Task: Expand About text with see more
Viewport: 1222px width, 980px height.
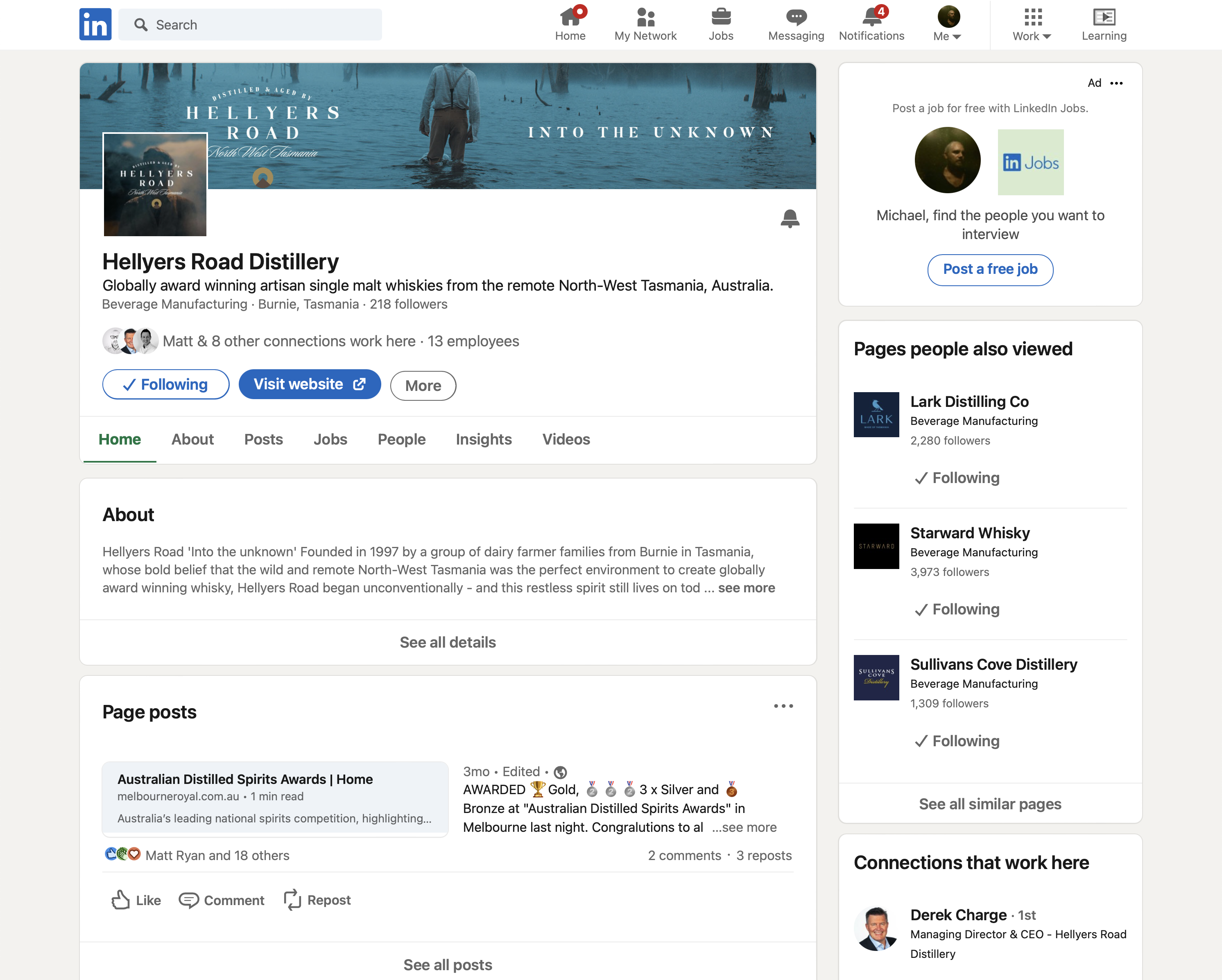Action: click(746, 587)
